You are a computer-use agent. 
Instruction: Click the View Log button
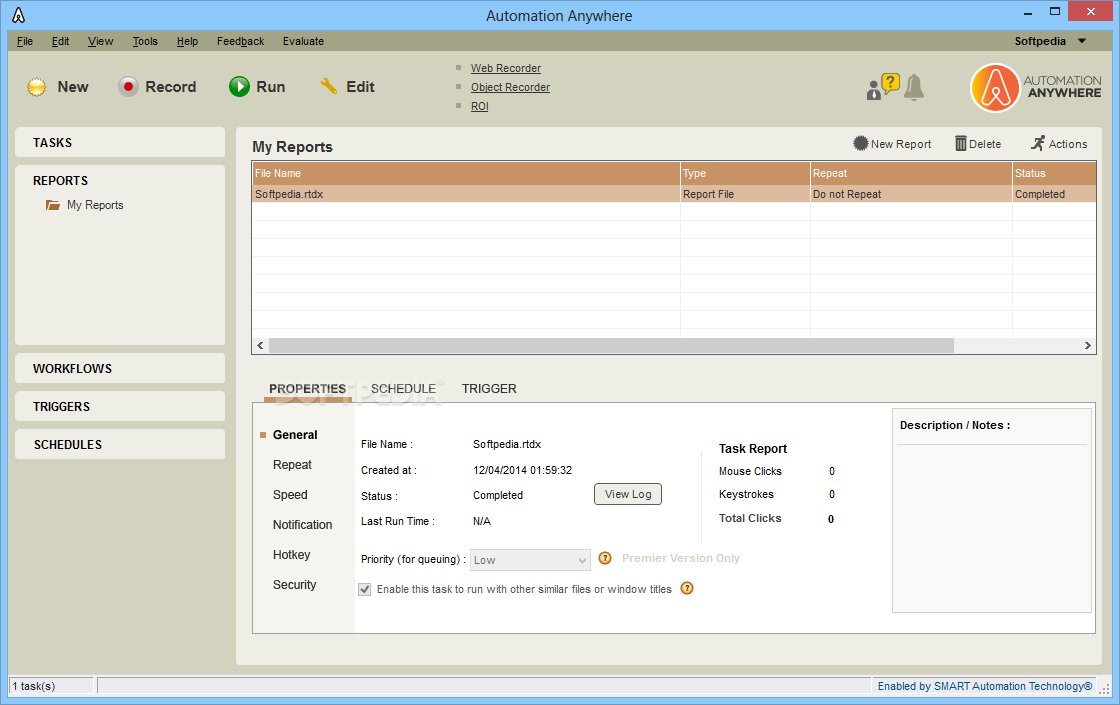[628, 494]
